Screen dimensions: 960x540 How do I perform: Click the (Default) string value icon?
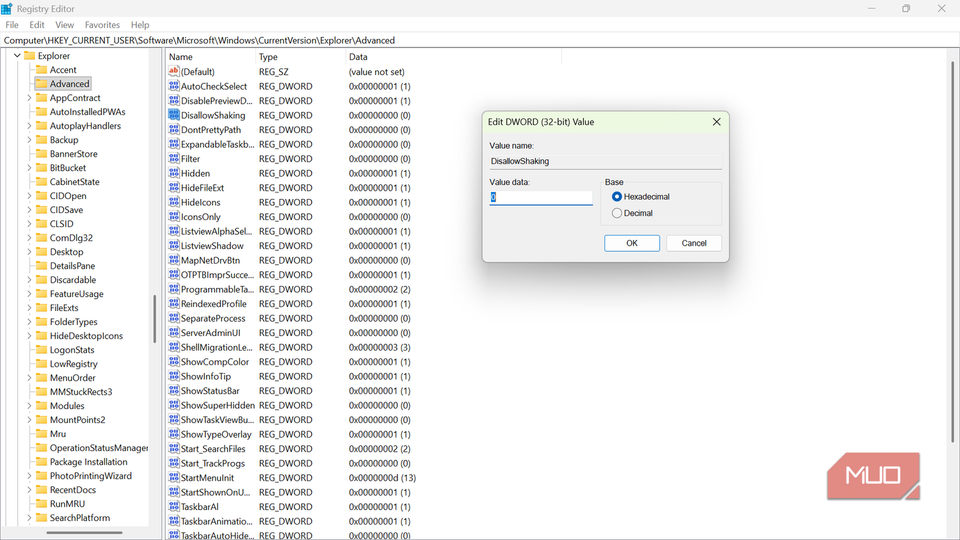pyautogui.click(x=174, y=72)
